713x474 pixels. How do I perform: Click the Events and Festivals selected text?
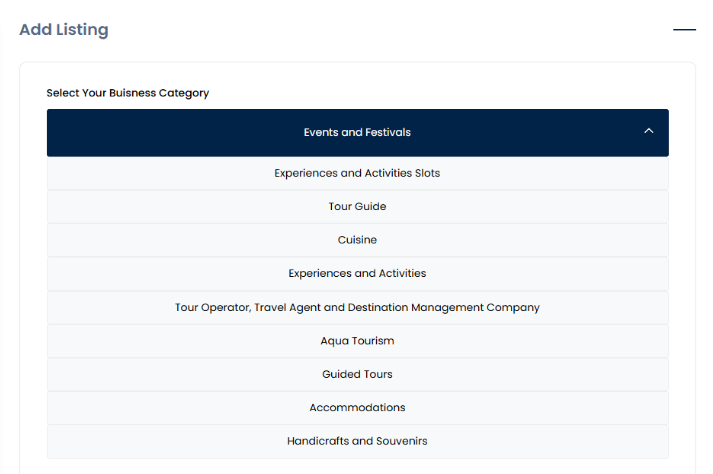[357, 132]
